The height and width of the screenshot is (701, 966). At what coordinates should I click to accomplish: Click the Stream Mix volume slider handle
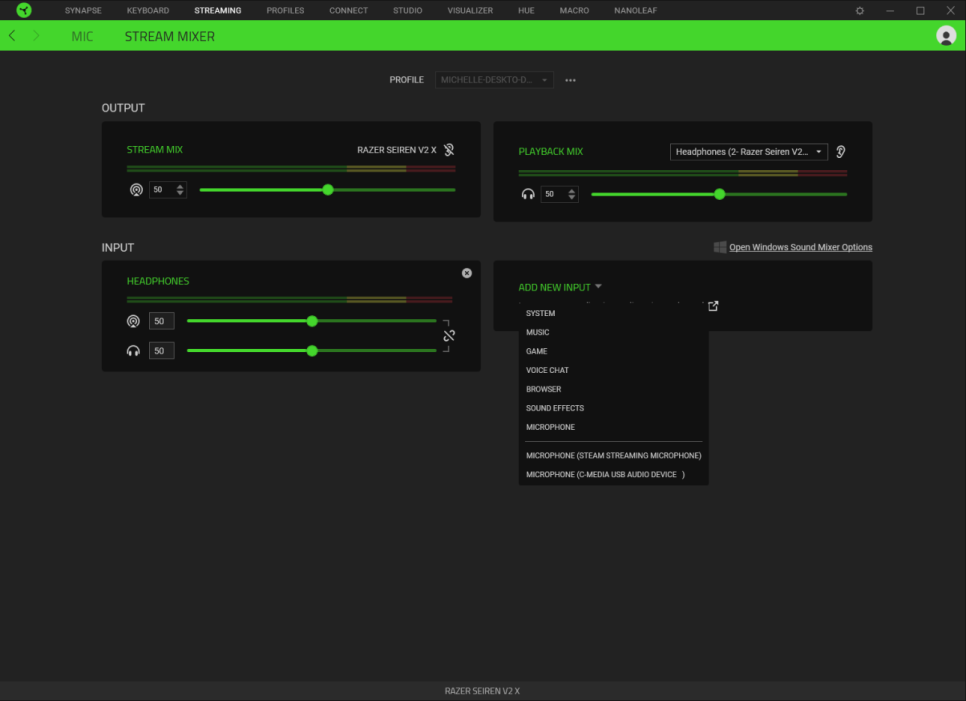pos(328,190)
